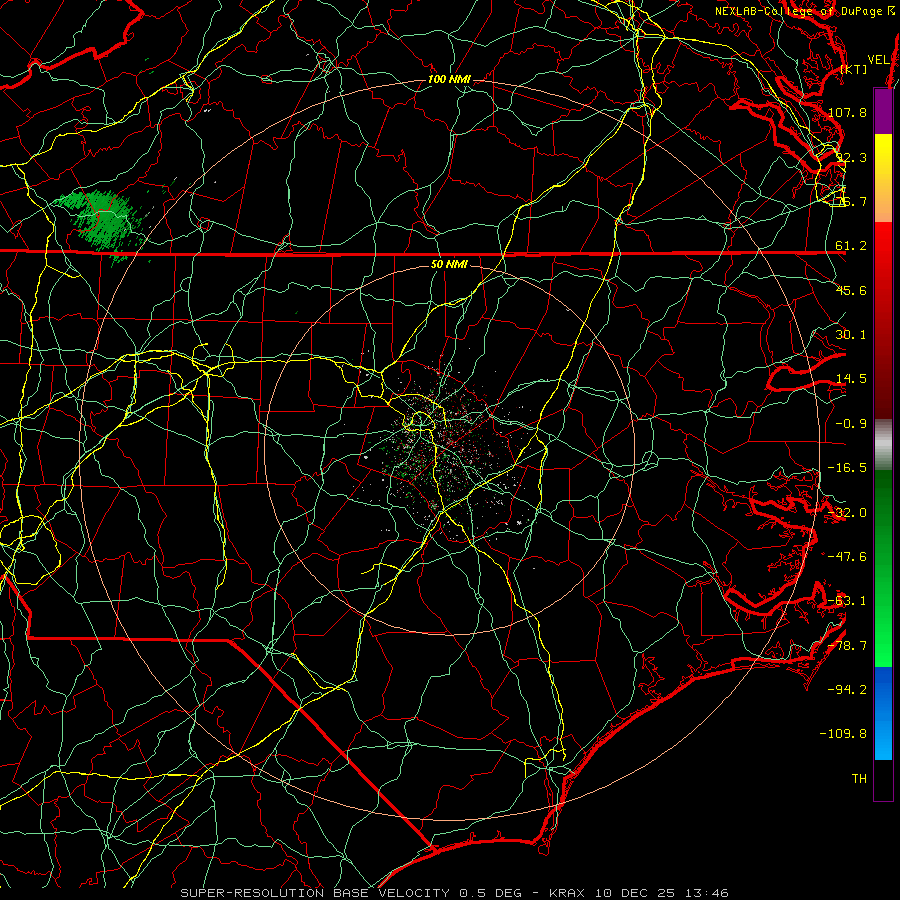
Task: Click the 107.8 legend value
Action: [x=848, y=112]
